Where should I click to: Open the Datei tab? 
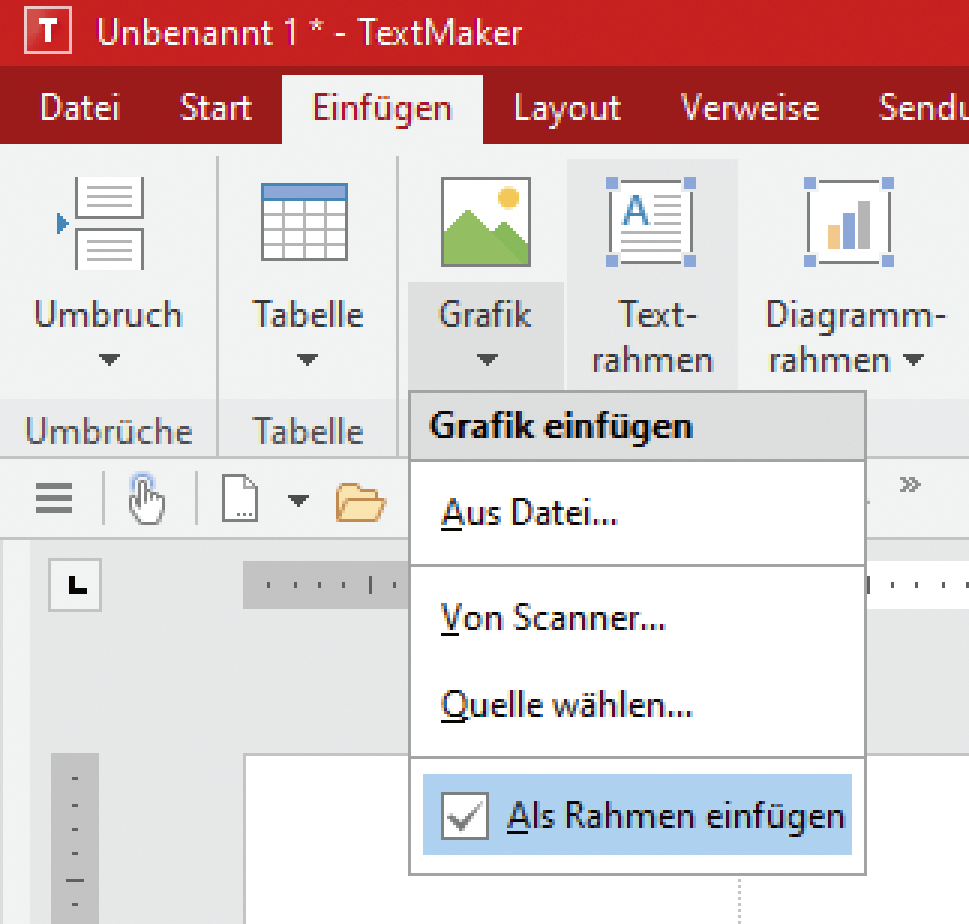79,108
